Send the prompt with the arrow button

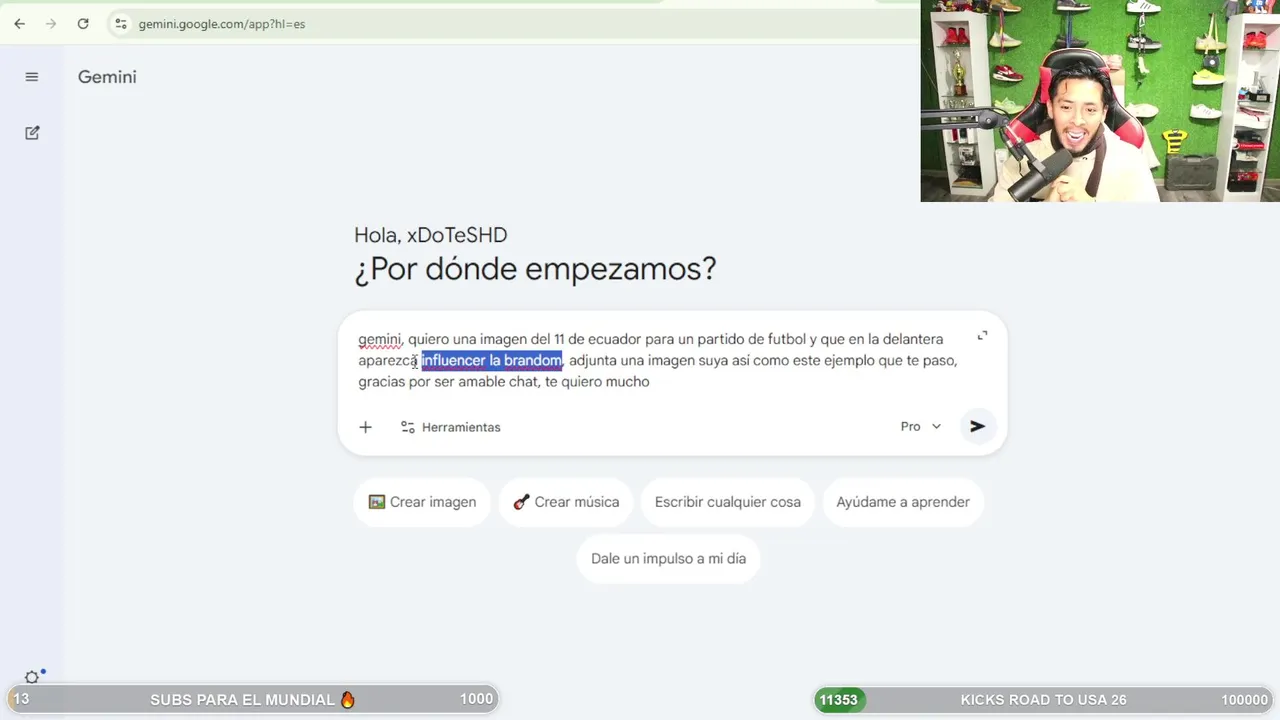[977, 426]
